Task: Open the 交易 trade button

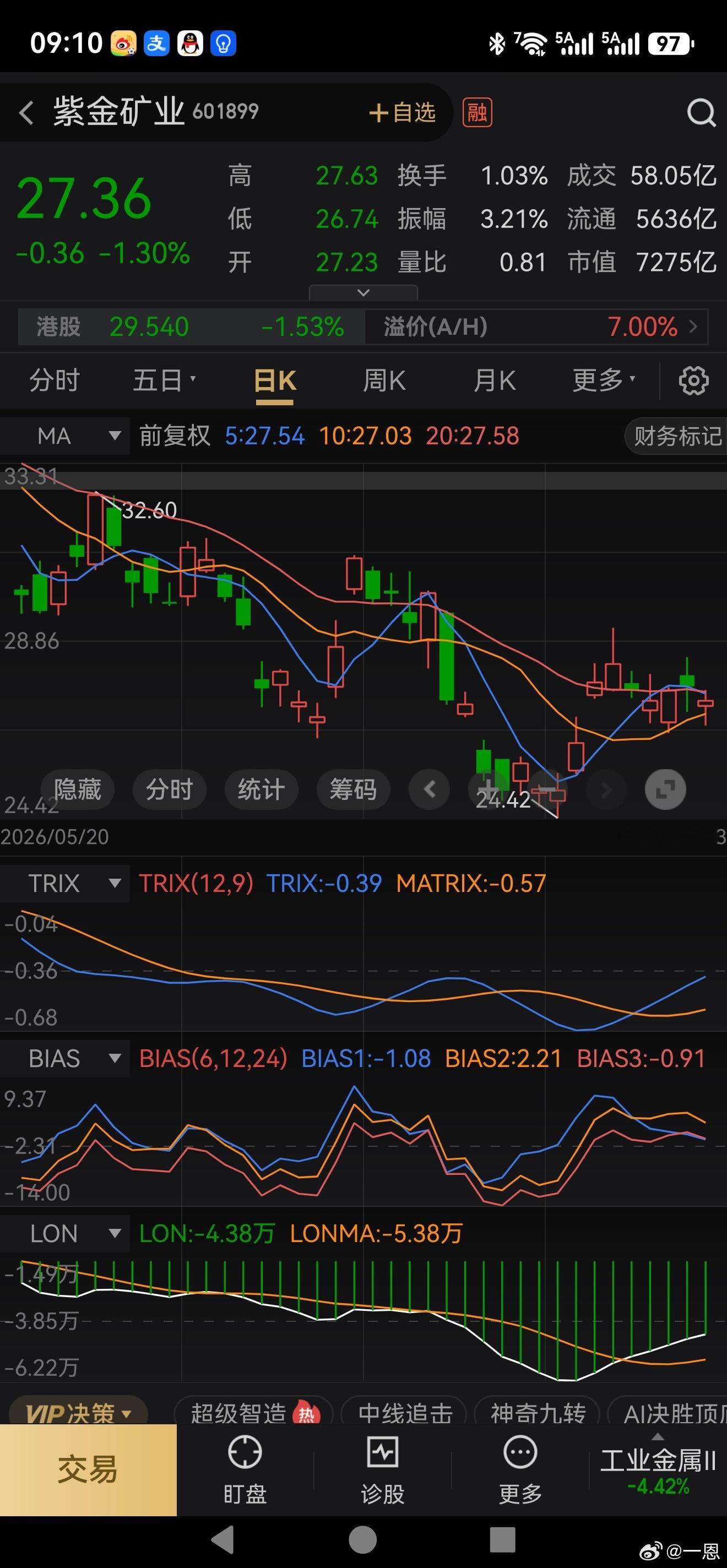Action: (x=88, y=1470)
